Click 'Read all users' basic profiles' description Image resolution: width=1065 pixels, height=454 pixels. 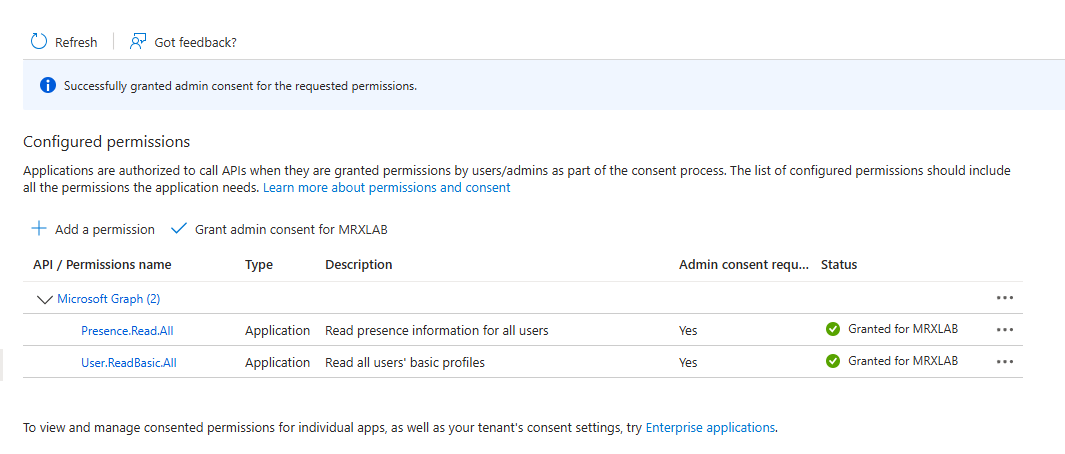[405, 363]
